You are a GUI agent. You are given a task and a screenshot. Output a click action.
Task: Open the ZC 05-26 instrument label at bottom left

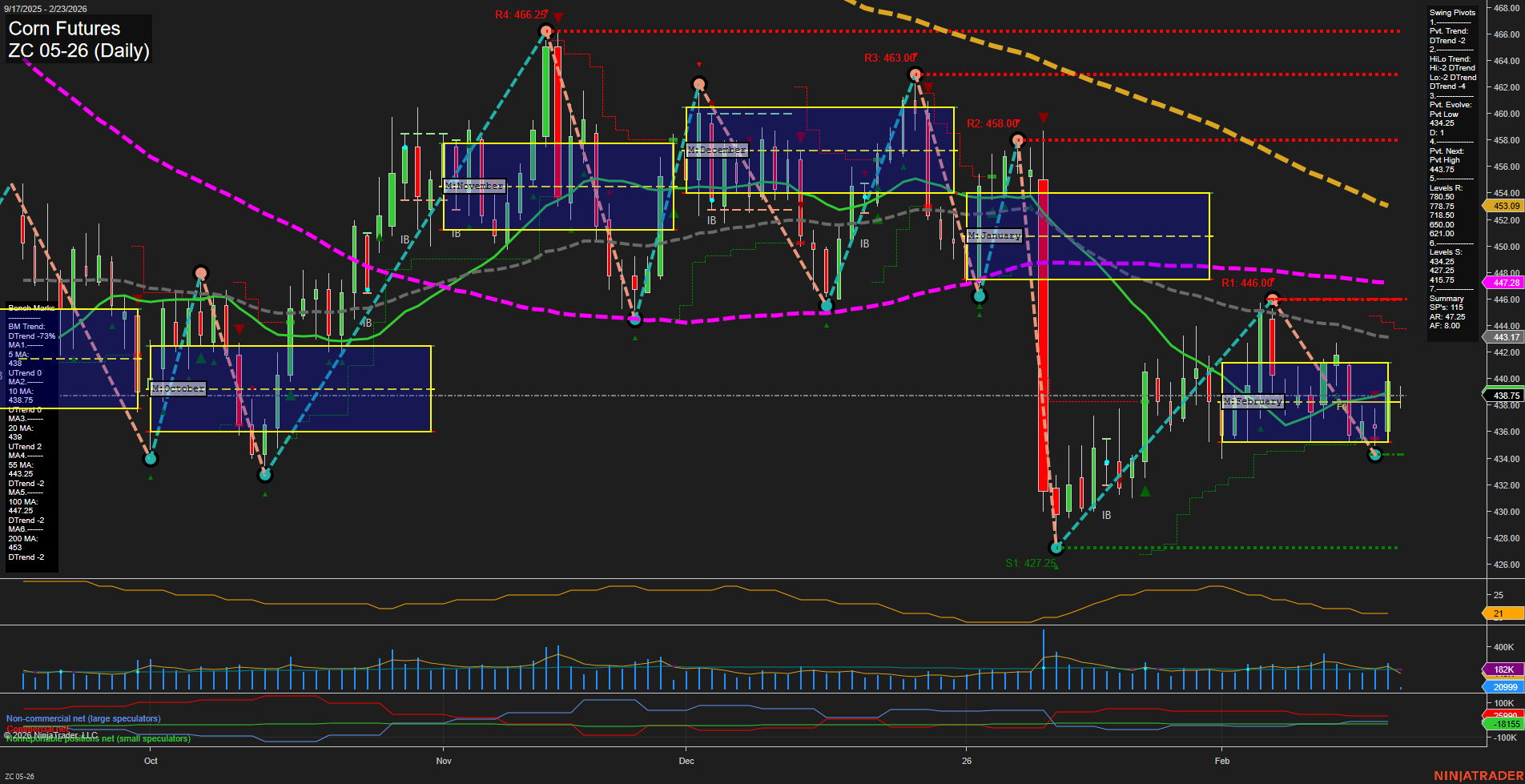tap(19, 775)
